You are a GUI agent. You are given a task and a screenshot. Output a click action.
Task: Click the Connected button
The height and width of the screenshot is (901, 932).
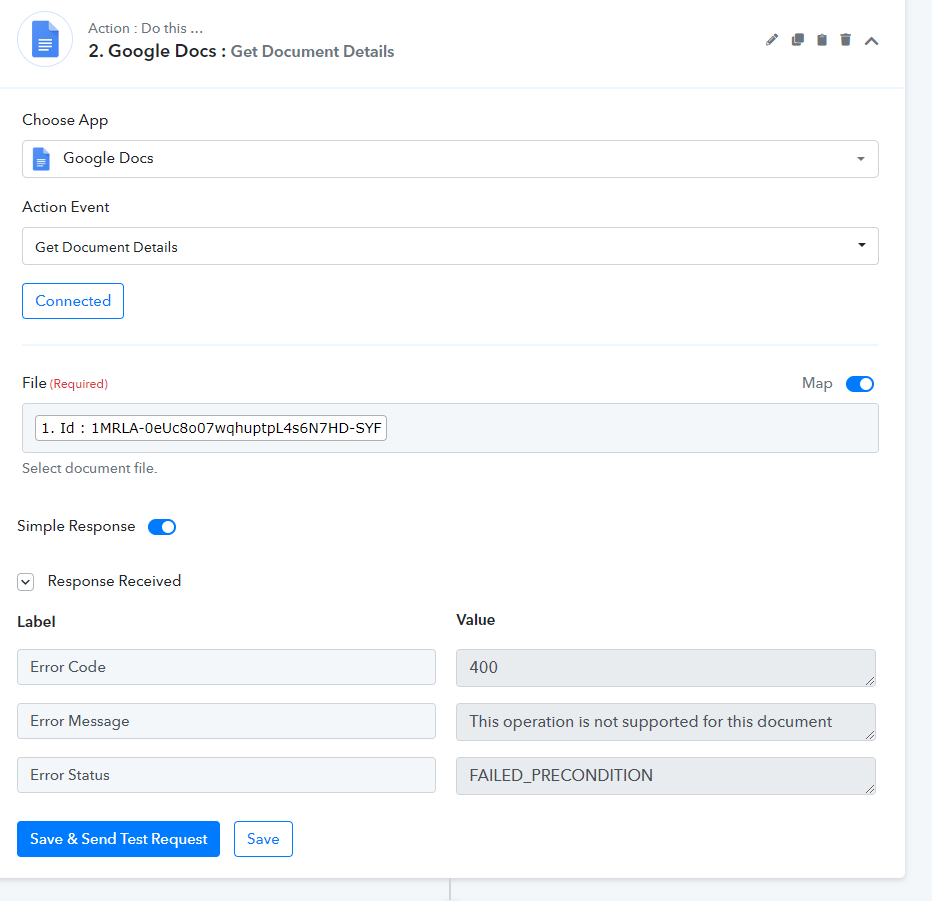pyautogui.click(x=73, y=301)
